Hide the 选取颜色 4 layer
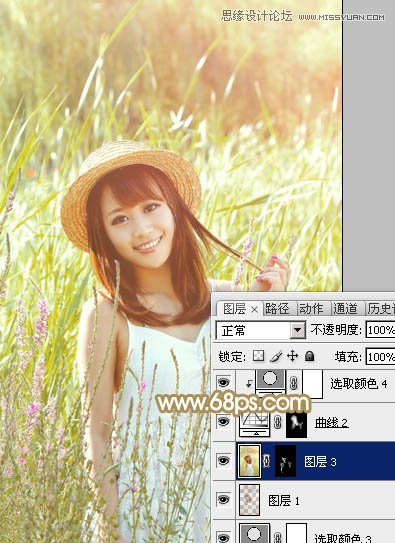The height and width of the screenshot is (543, 395). [224, 382]
